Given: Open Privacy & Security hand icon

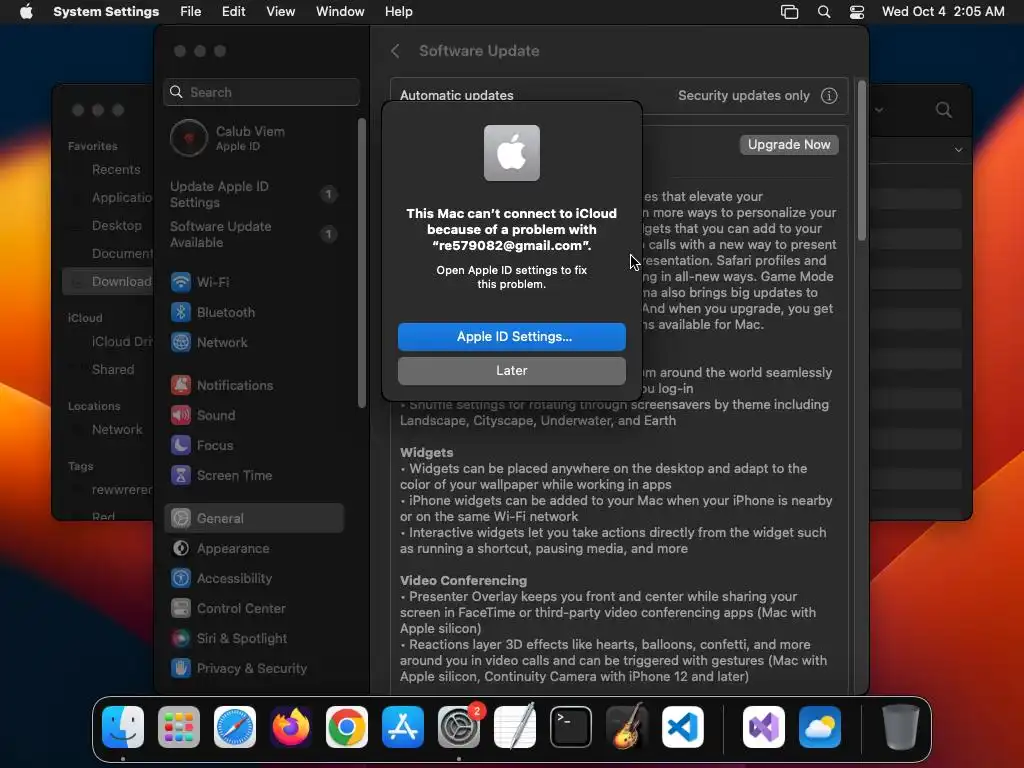Looking at the screenshot, I should point(181,669).
